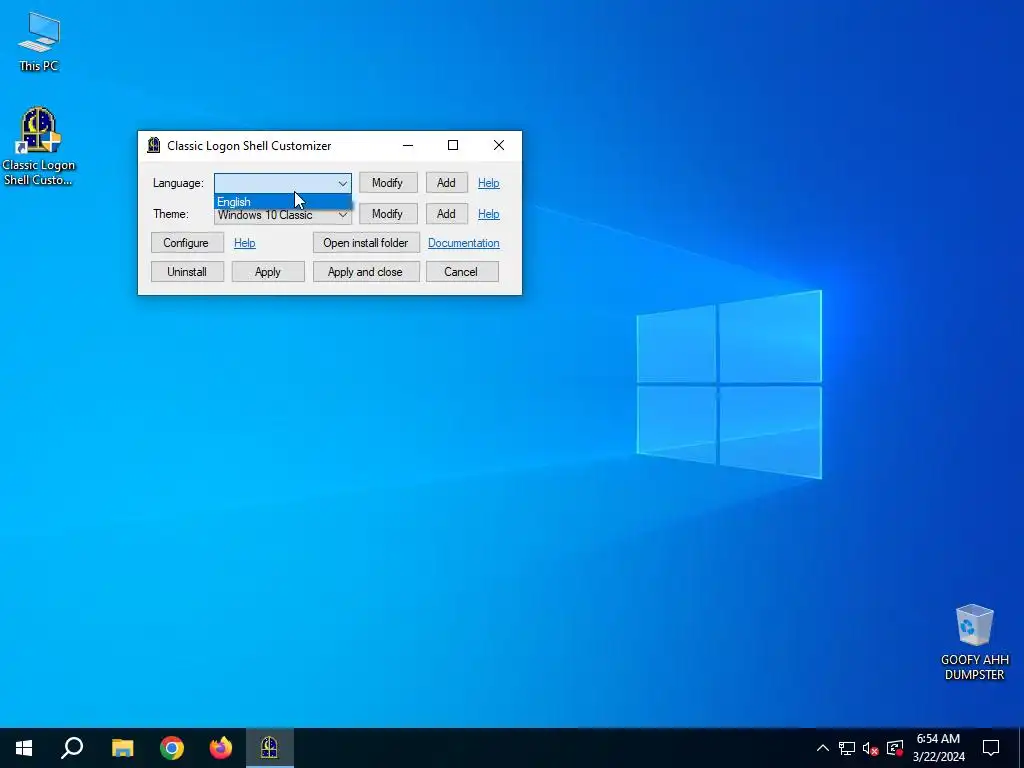
Task: Click Apply and close button
Action: point(366,272)
